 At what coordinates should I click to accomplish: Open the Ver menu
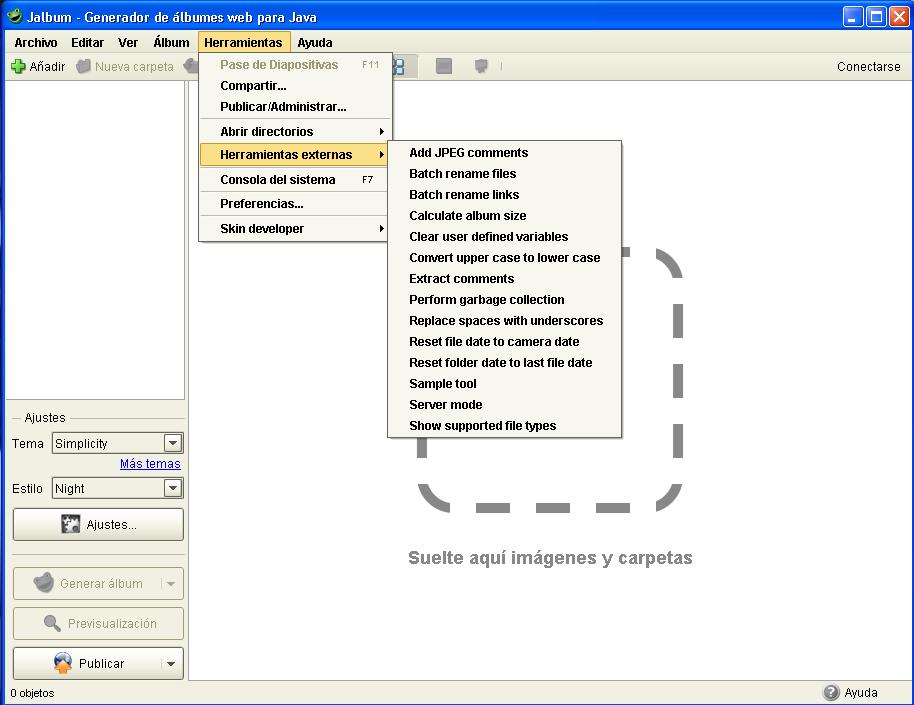click(128, 43)
